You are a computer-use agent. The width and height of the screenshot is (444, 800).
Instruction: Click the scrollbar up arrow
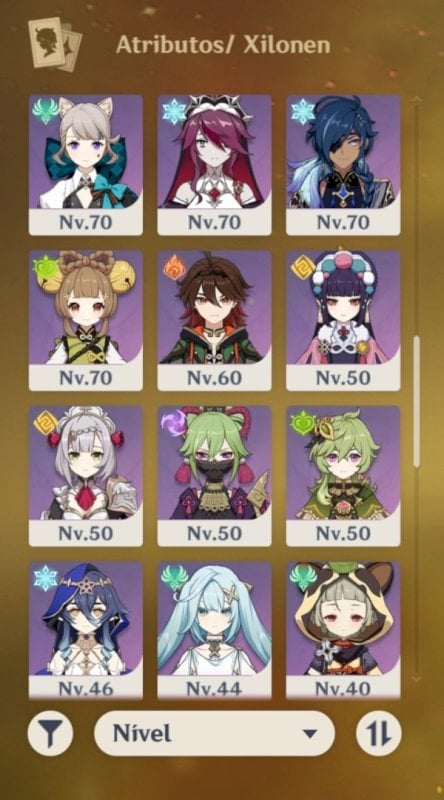pos(416,98)
